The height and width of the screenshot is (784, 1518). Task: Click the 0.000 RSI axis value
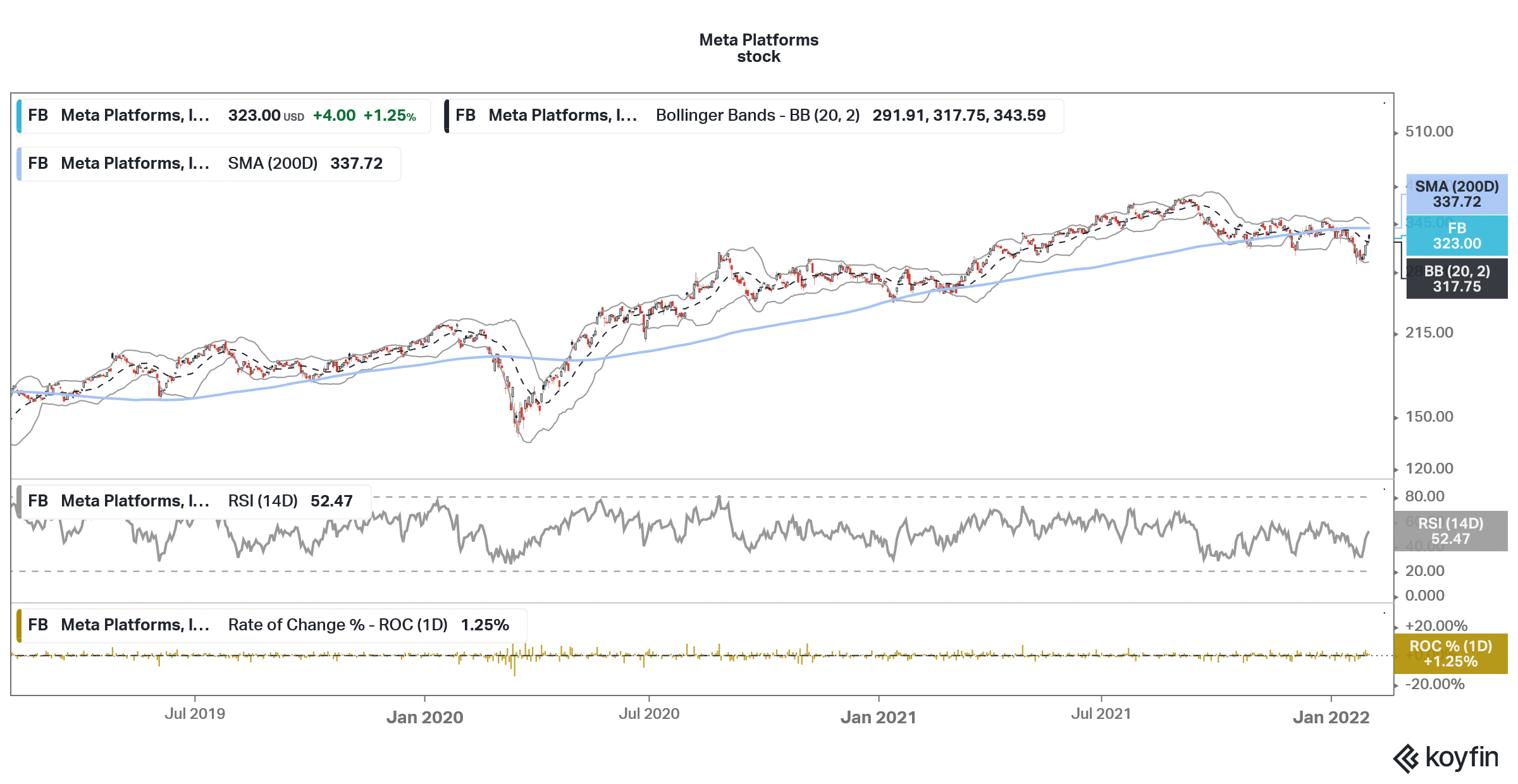click(x=1424, y=596)
